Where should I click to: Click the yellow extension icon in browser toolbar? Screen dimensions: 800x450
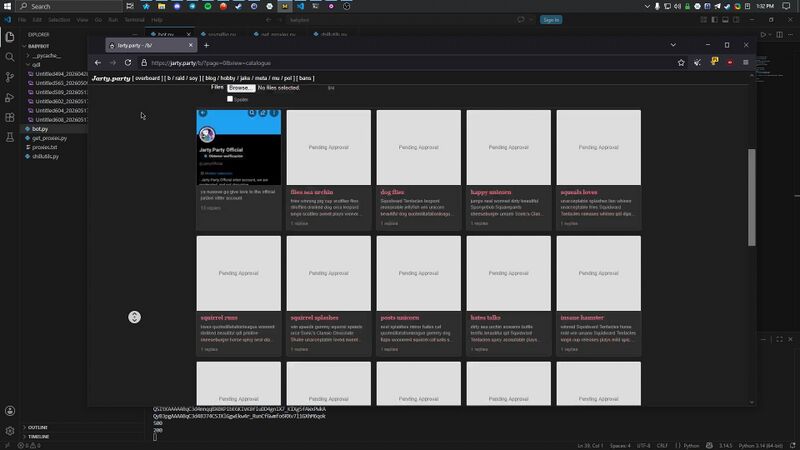(x=714, y=62)
